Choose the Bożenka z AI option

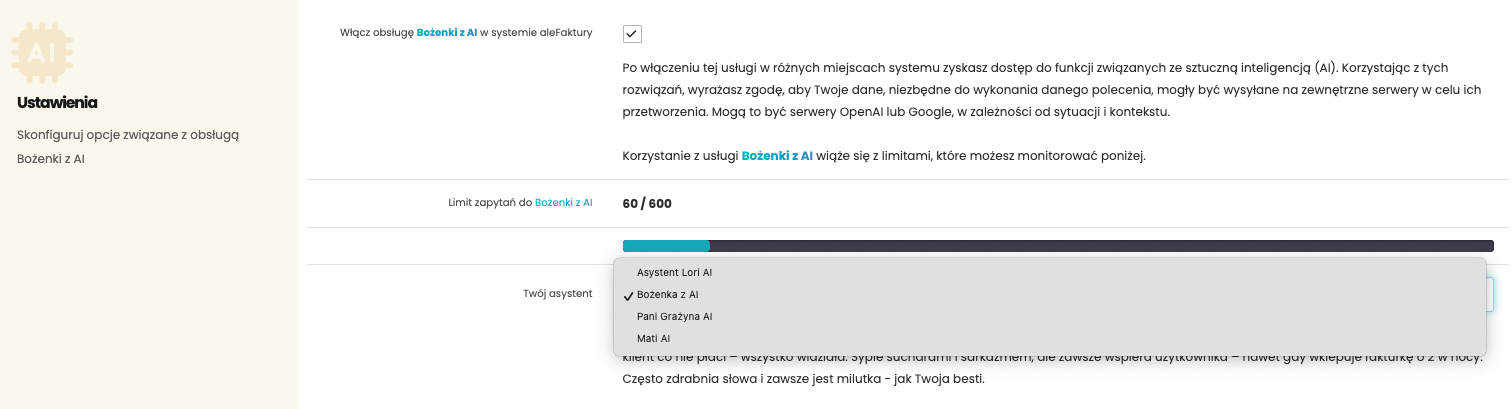(x=667, y=295)
